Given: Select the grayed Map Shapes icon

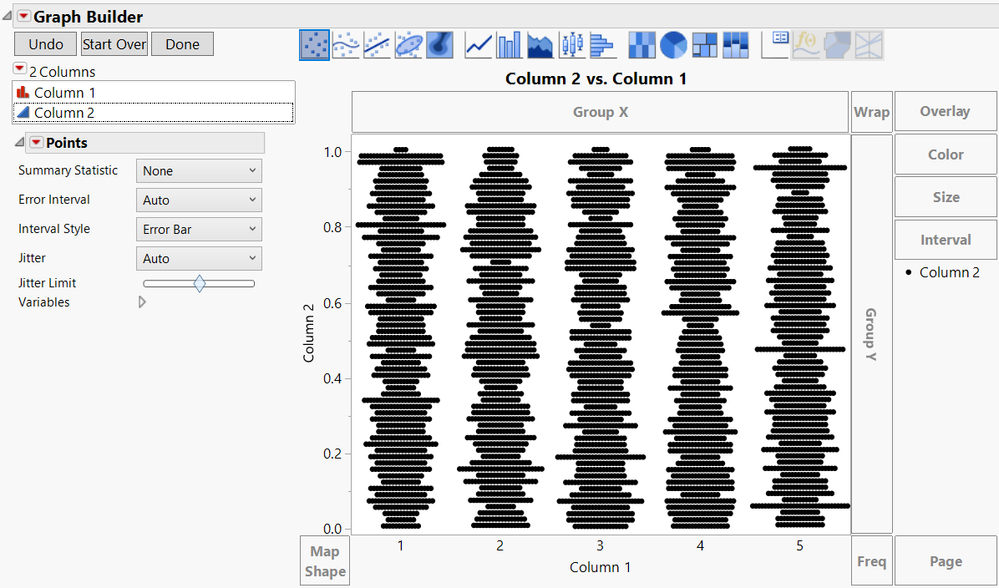Looking at the screenshot, I should 837,45.
